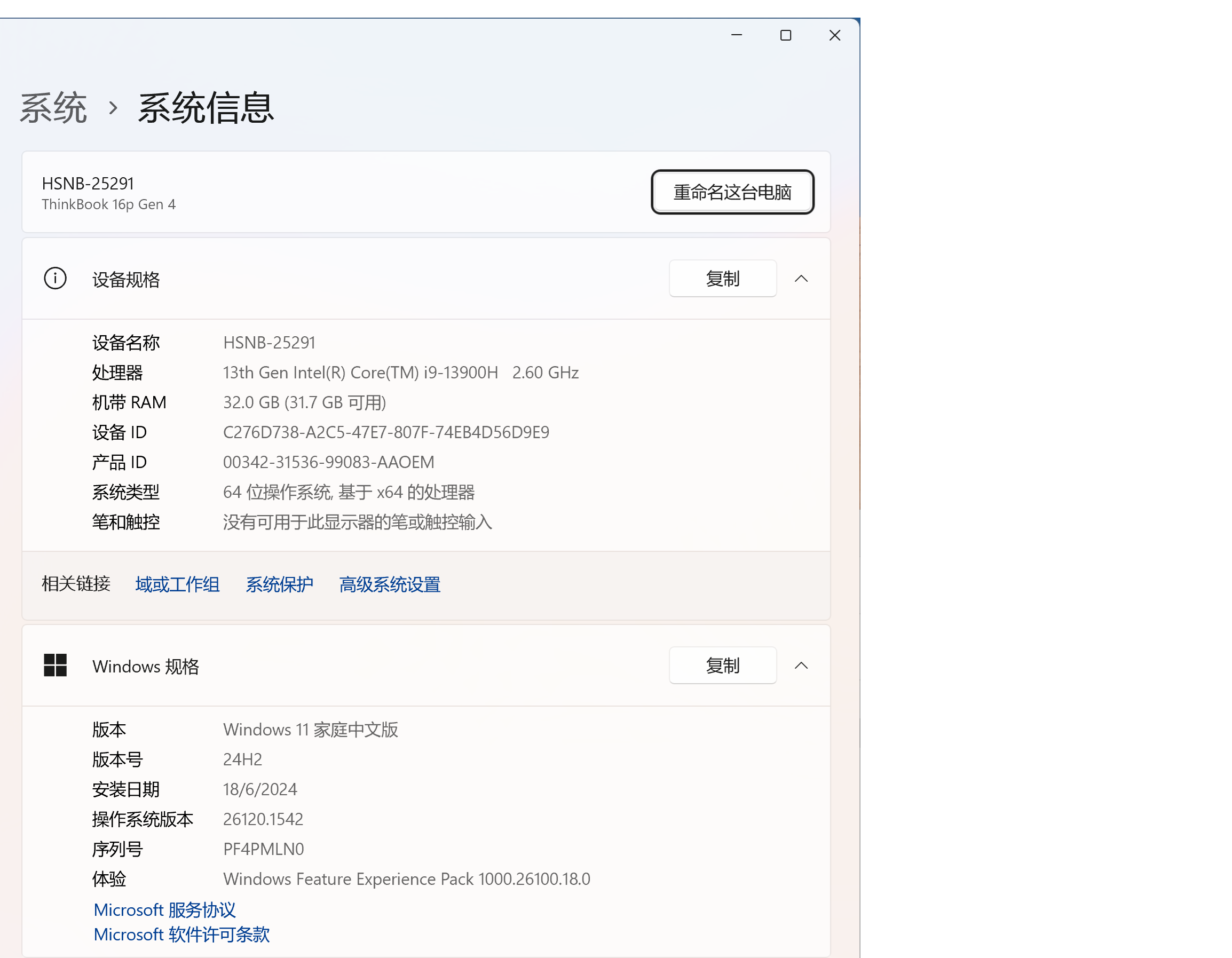
Task: Click the info icon beside 设备规格
Action: [x=56, y=279]
